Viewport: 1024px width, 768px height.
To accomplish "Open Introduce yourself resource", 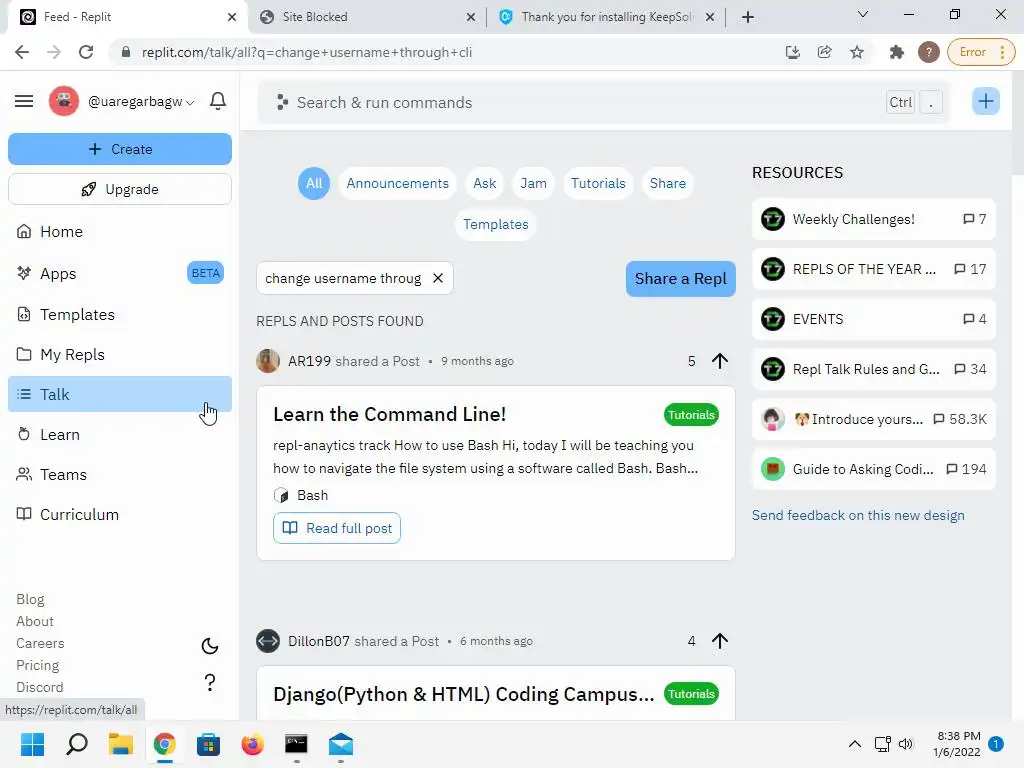I will [x=874, y=419].
